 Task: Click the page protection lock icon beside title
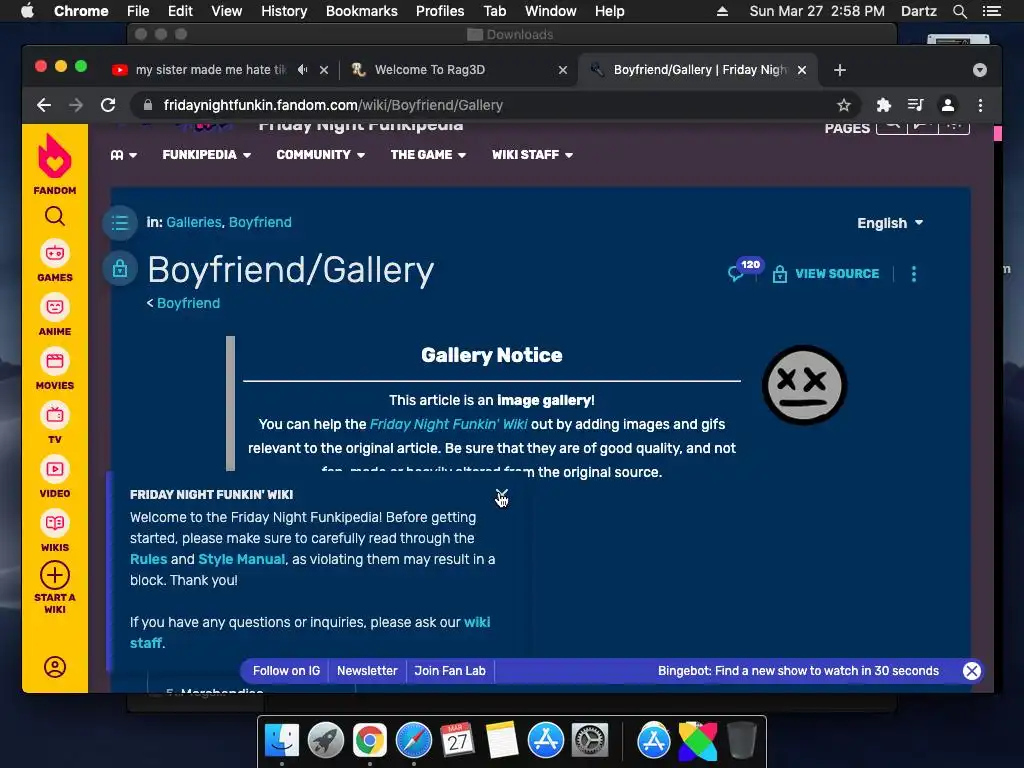click(120, 268)
